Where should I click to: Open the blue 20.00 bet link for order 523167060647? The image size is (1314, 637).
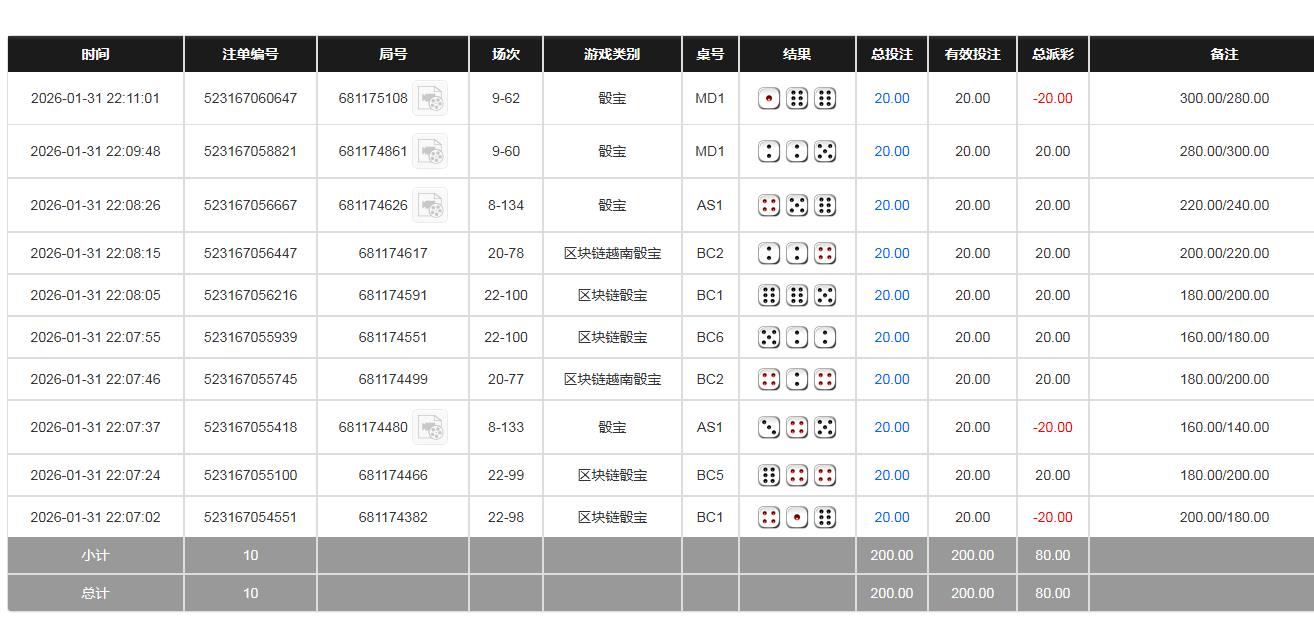(x=891, y=98)
